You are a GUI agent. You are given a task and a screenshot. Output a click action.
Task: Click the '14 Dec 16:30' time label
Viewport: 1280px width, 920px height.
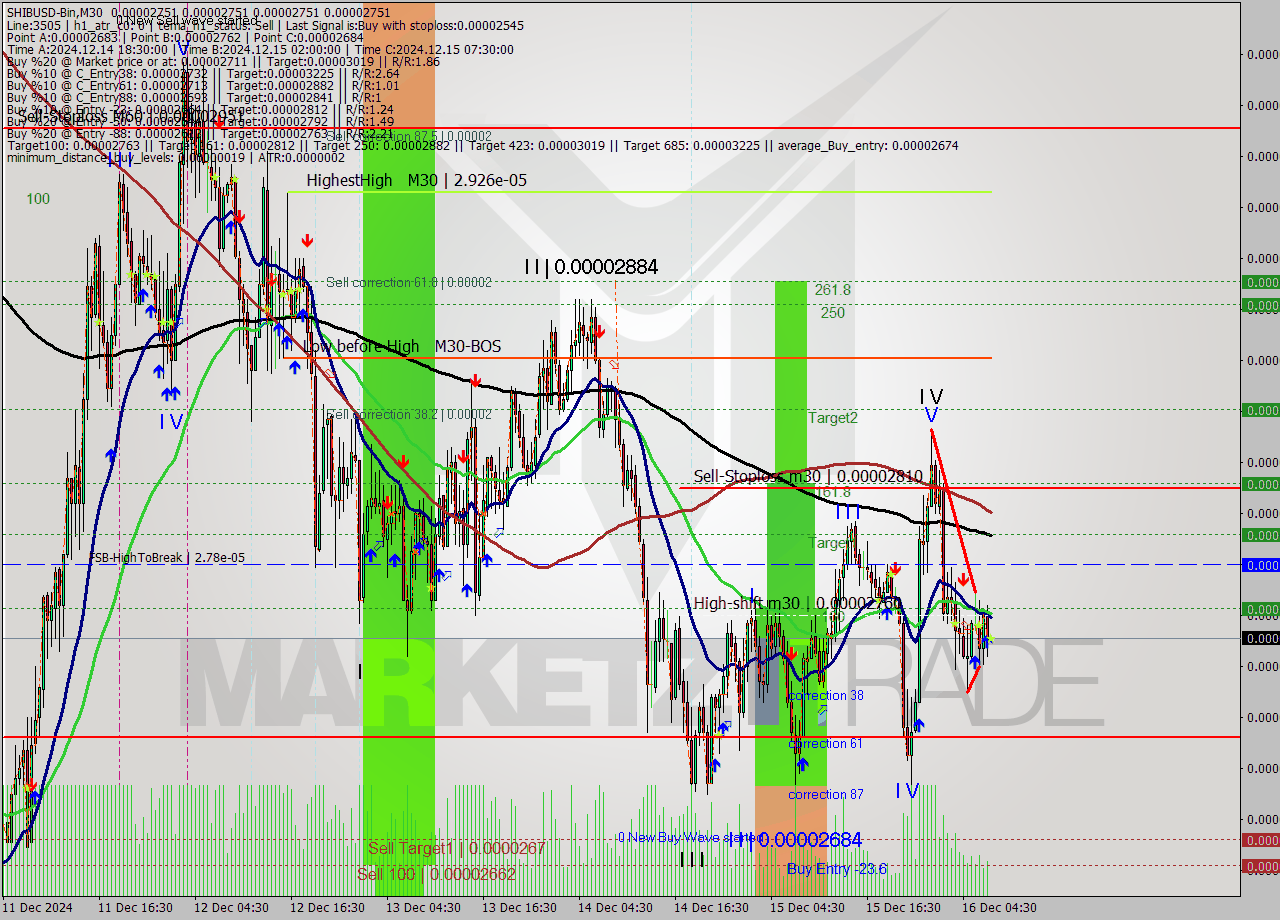coord(711,908)
